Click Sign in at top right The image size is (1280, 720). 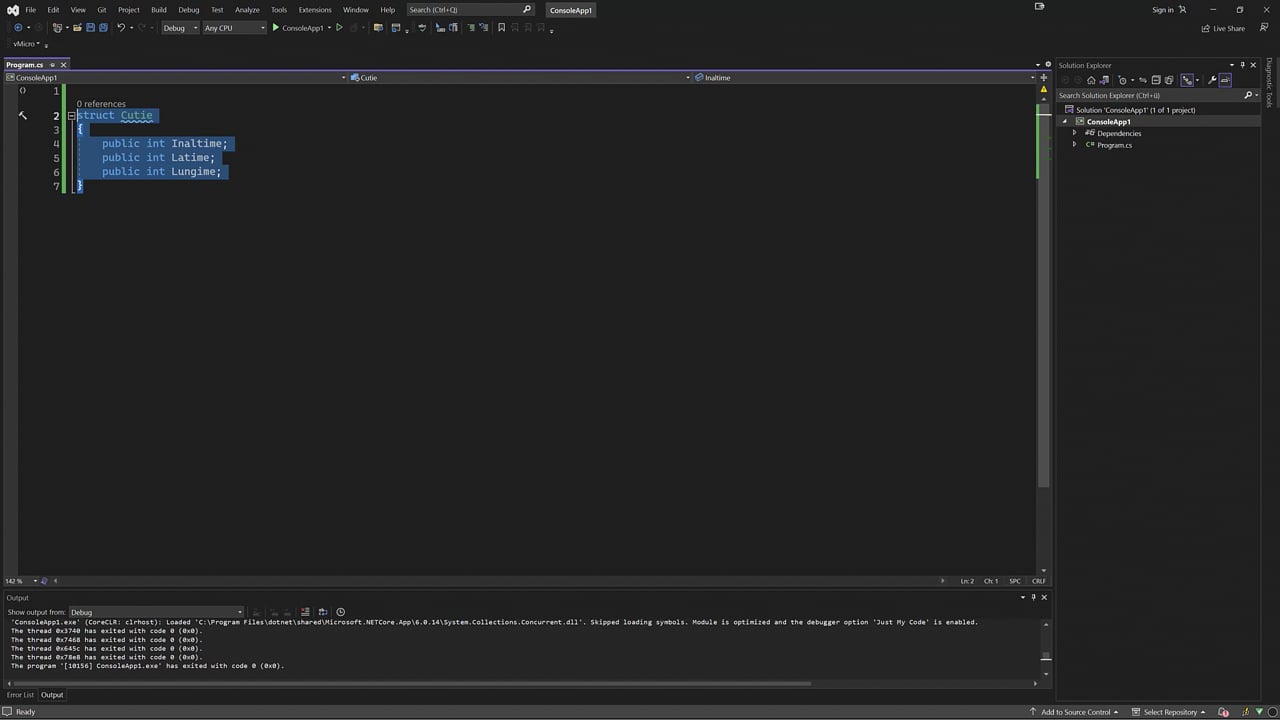pyautogui.click(x=1168, y=10)
